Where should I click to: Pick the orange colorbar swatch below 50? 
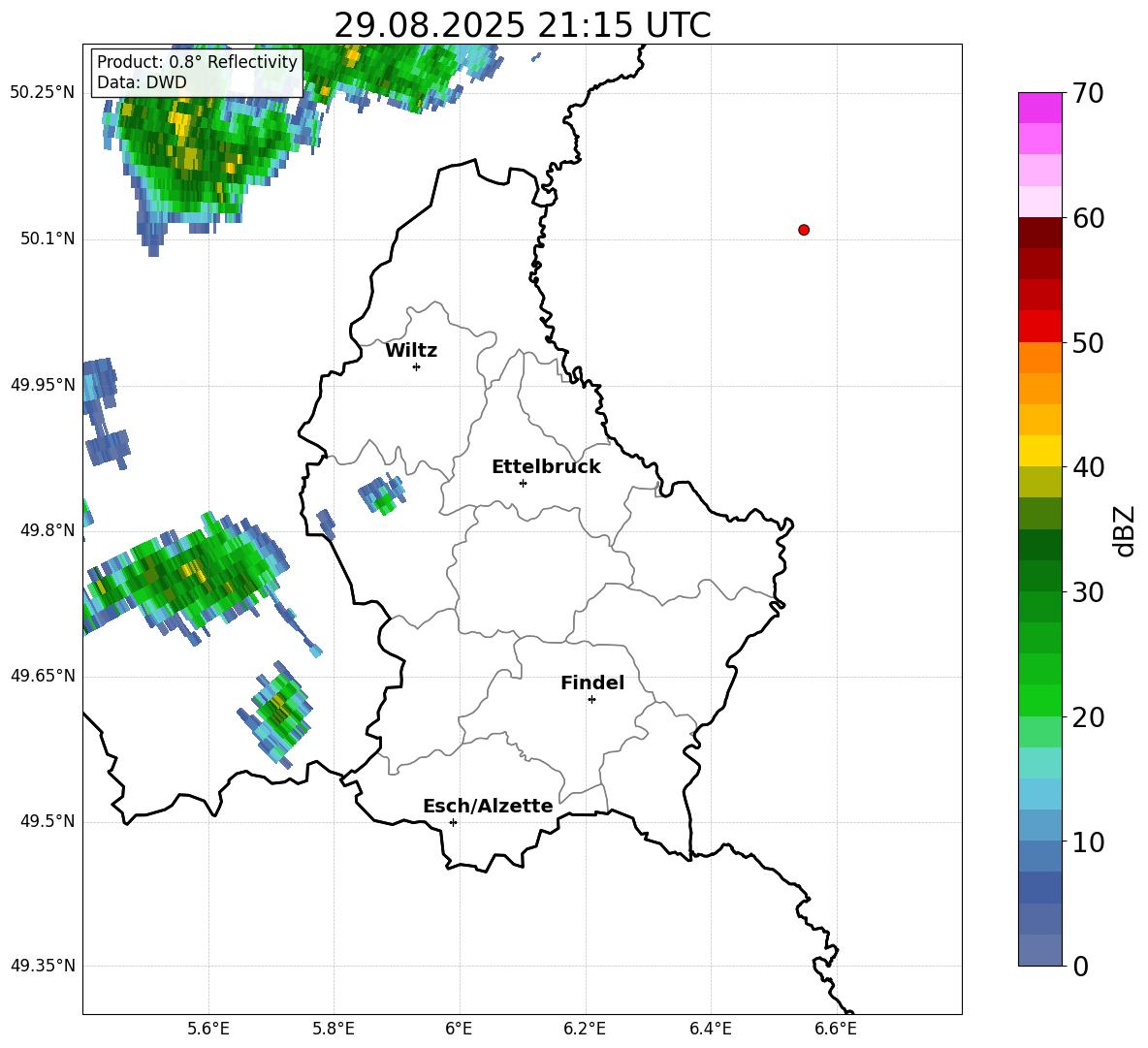(x=1039, y=357)
